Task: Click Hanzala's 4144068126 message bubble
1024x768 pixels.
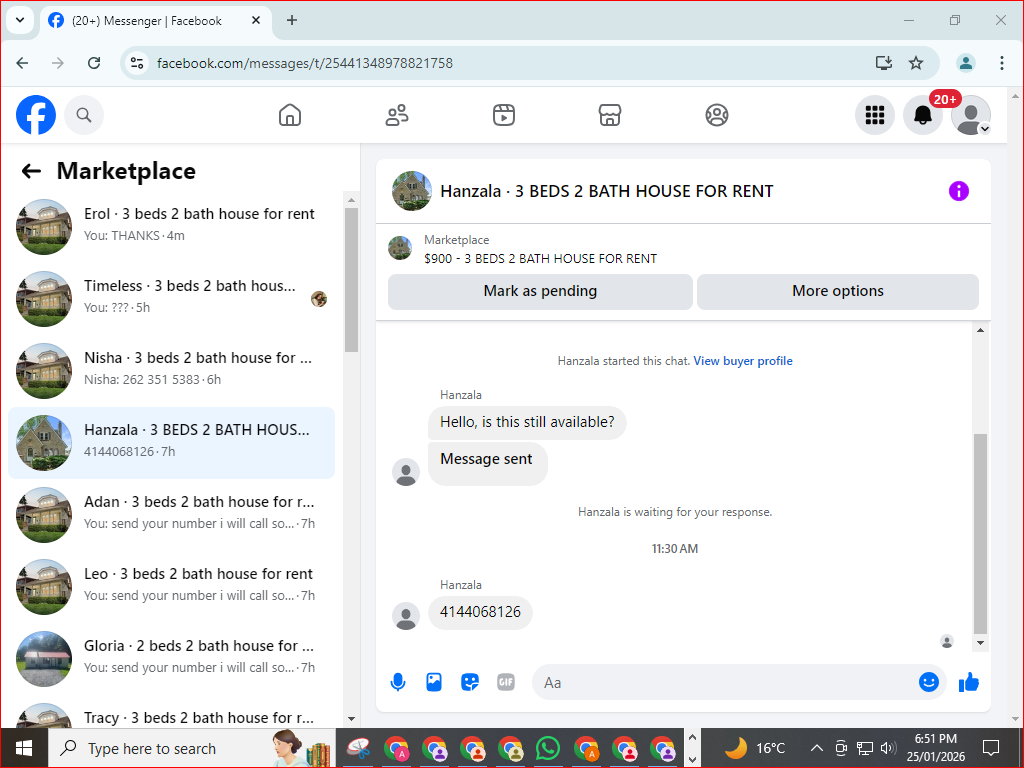Action: coord(480,612)
